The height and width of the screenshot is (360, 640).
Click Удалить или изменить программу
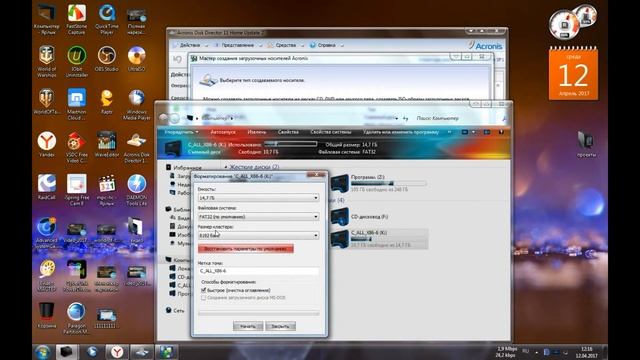point(401,132)
